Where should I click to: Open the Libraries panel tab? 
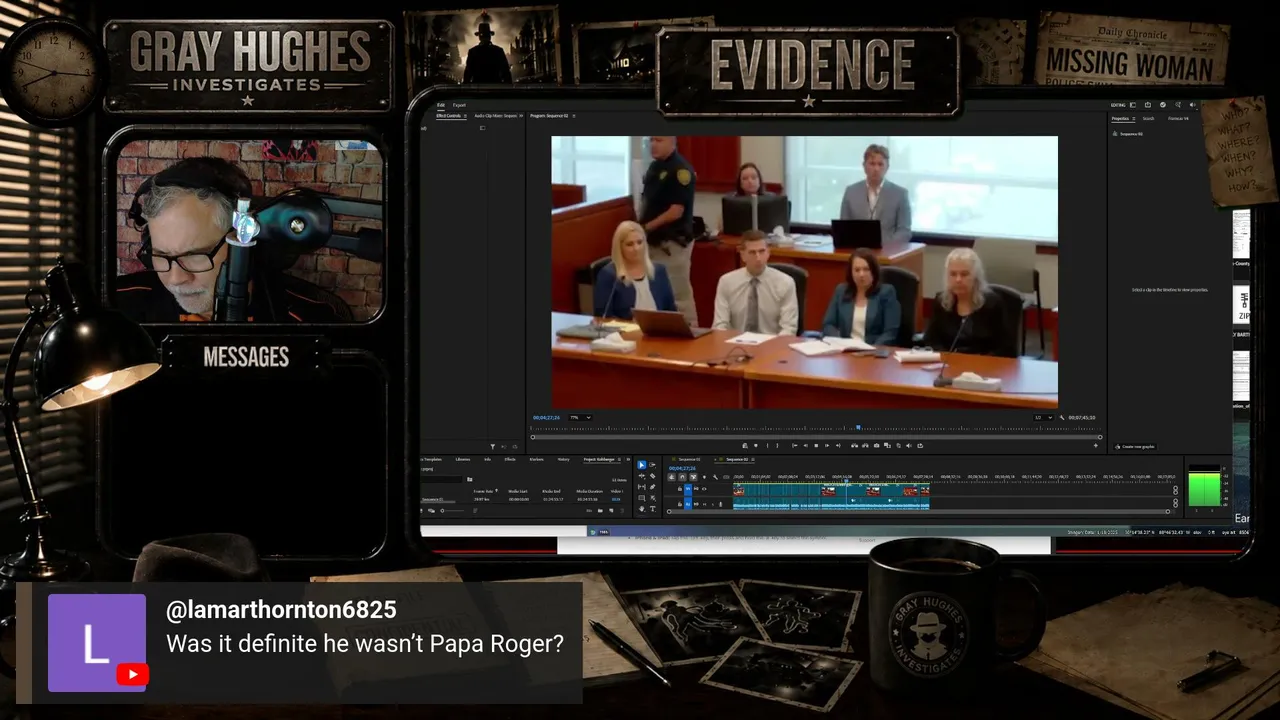click(463, 459)
